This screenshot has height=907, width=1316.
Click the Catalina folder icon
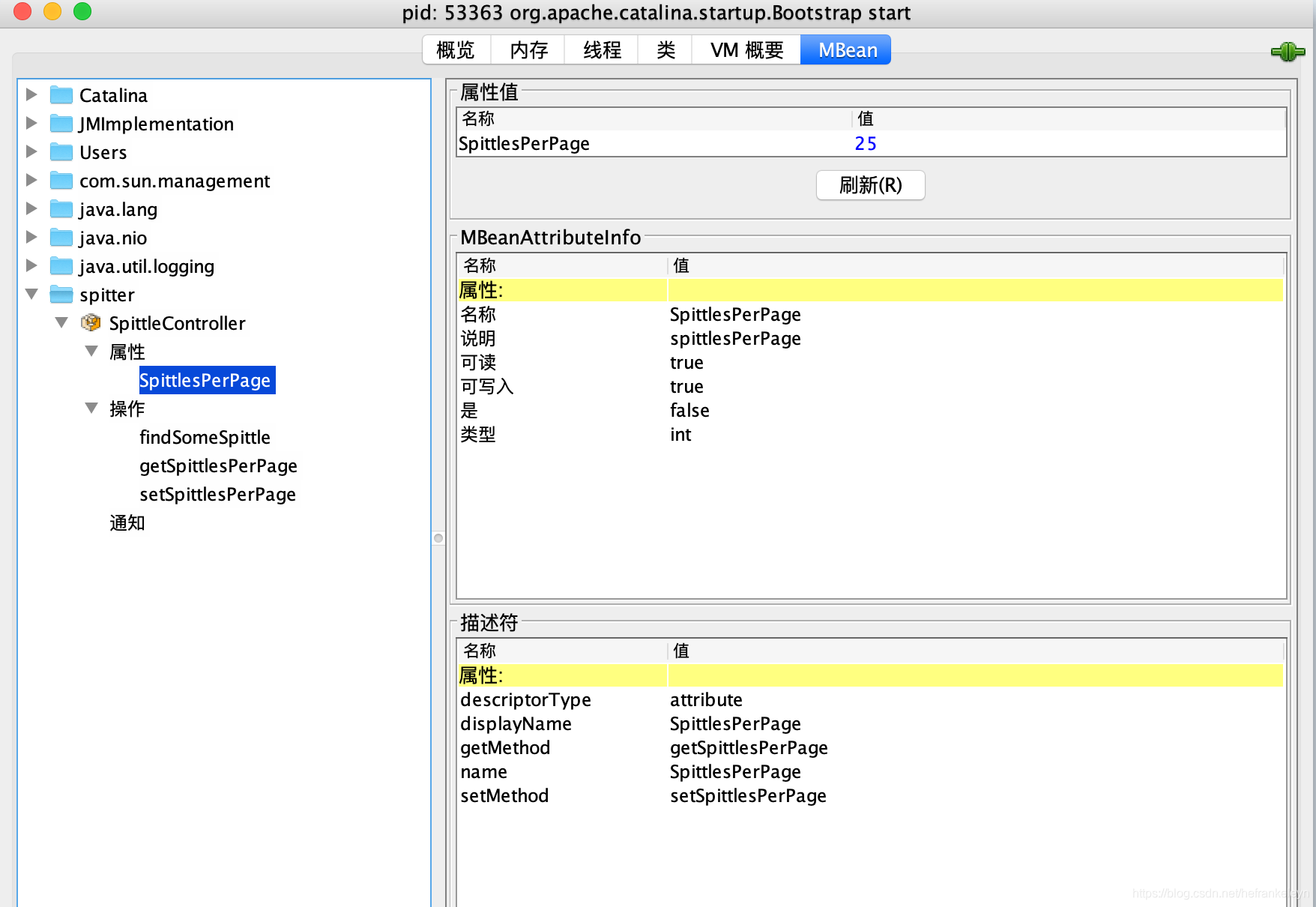pos(61,95)
